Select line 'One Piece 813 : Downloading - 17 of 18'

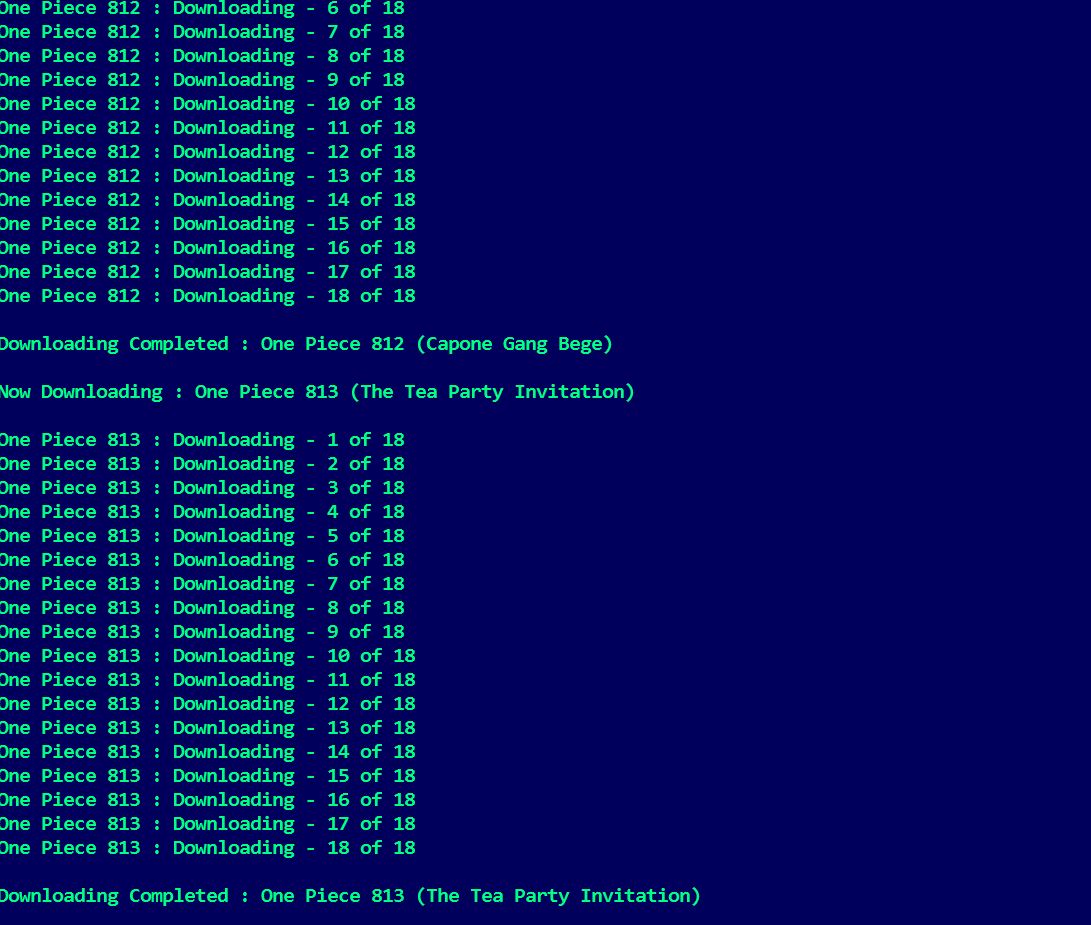click(207, 824)
